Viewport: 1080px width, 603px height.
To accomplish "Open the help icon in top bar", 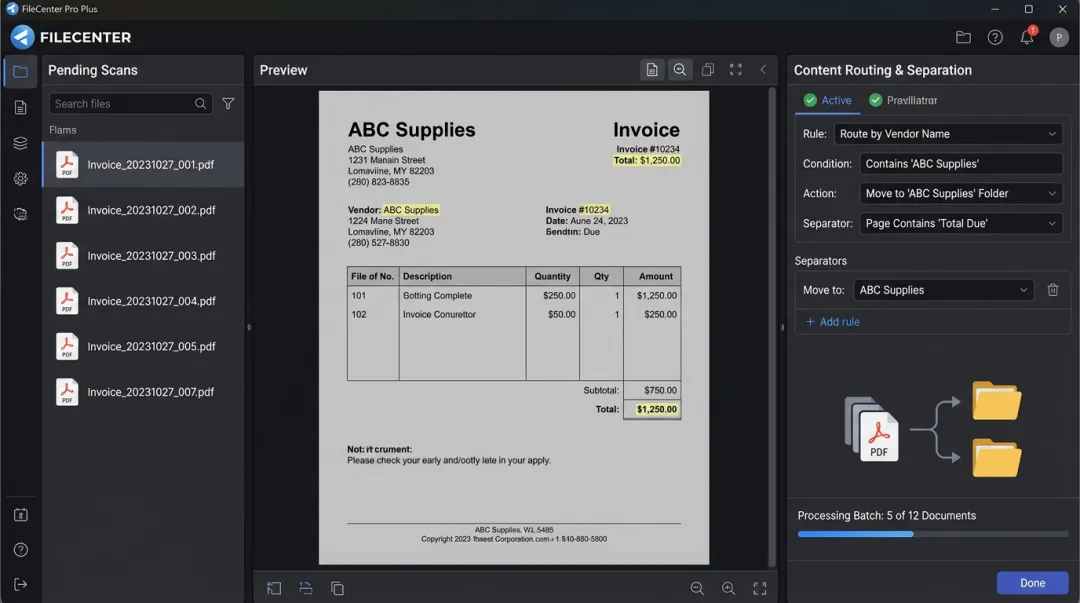I will click(x=995, y=37).
